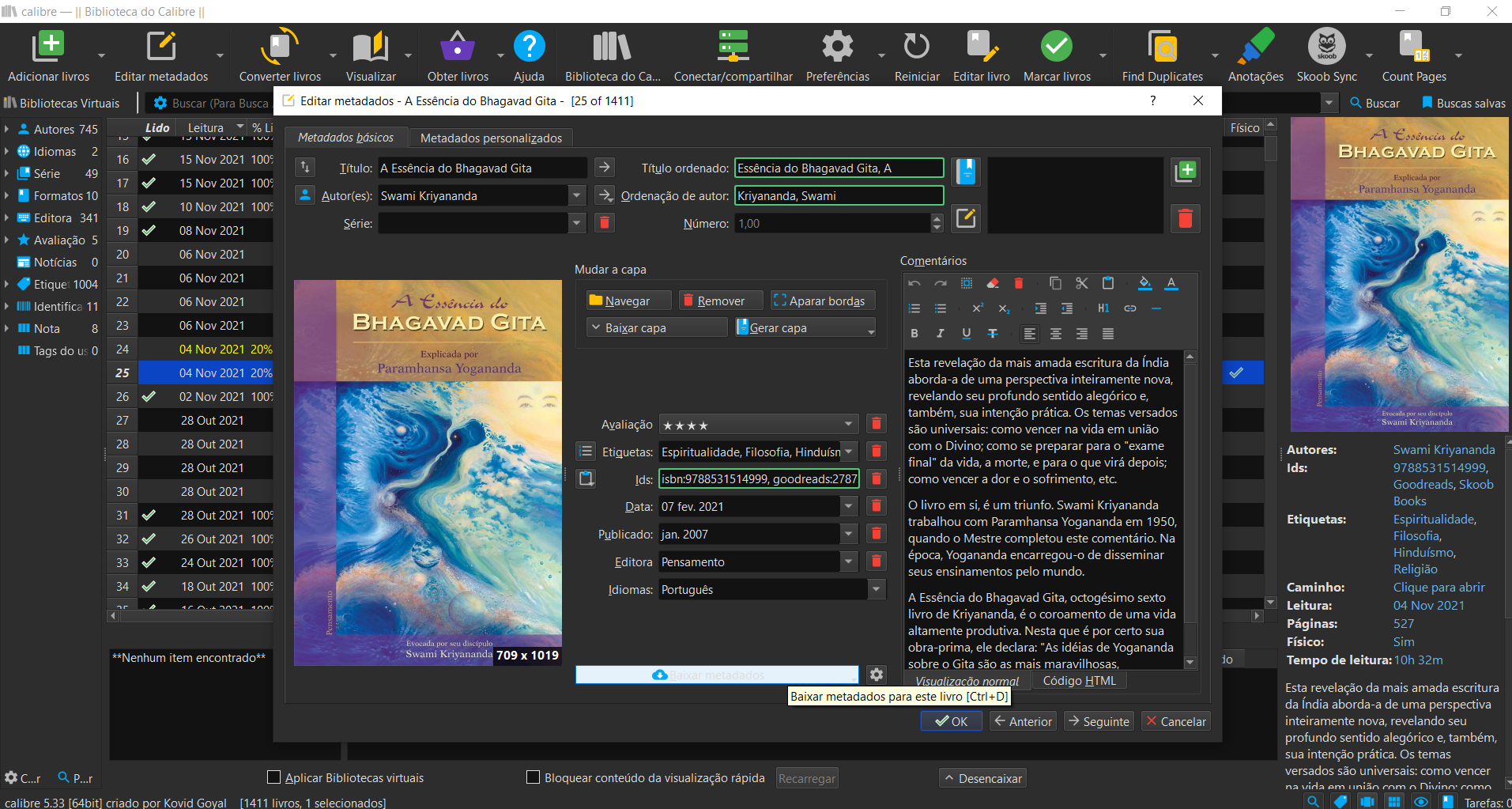Click the undo icon in the comments editor
The image size is (1512, 809).
click(914, 283)
